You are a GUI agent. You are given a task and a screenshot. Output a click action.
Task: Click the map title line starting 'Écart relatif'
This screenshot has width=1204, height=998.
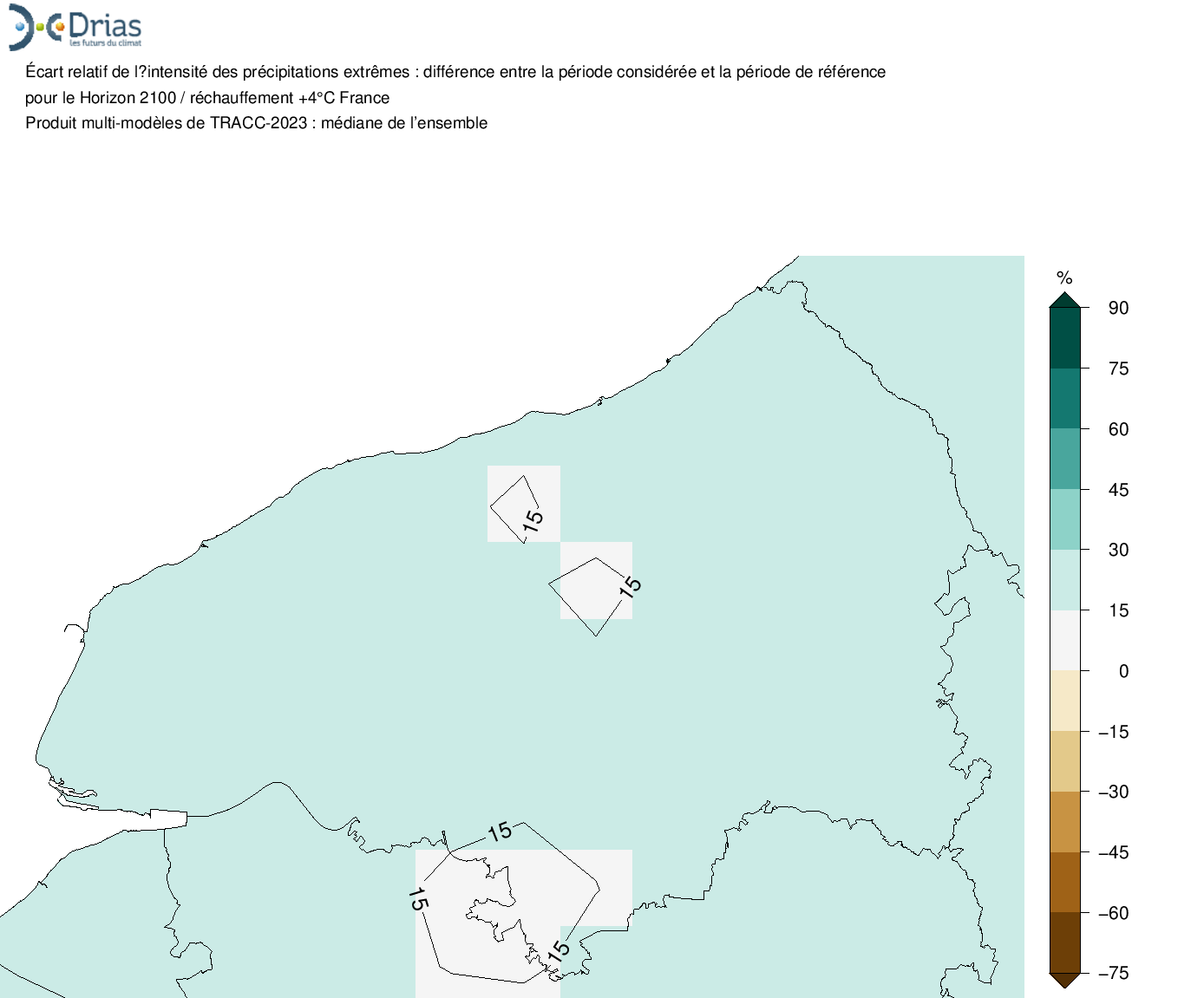(x=455, y=72)
